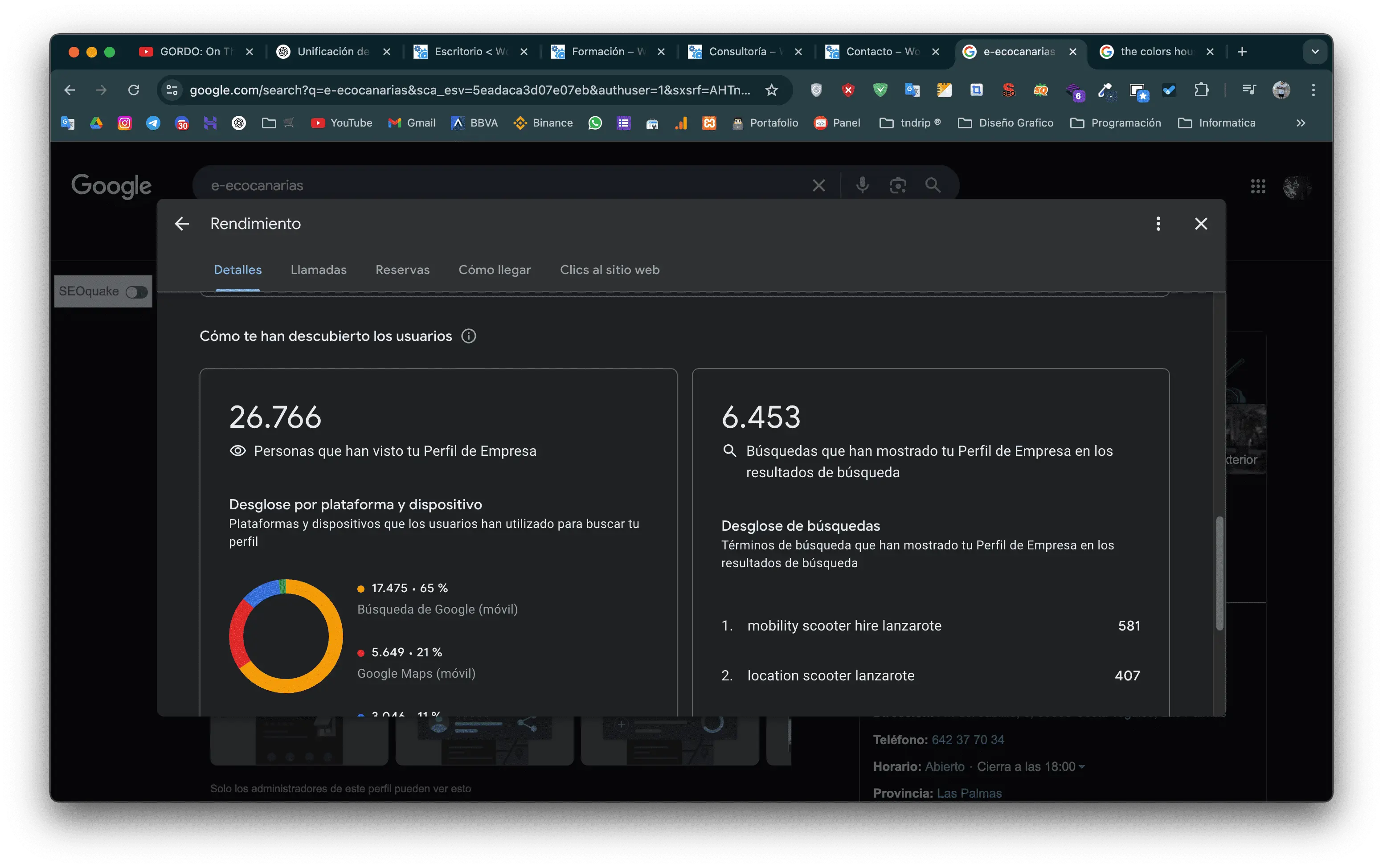This screenshot has height=868, width=1383.
Task: Open the ChatGPT bookmark icon
Action: click(239, 123)
